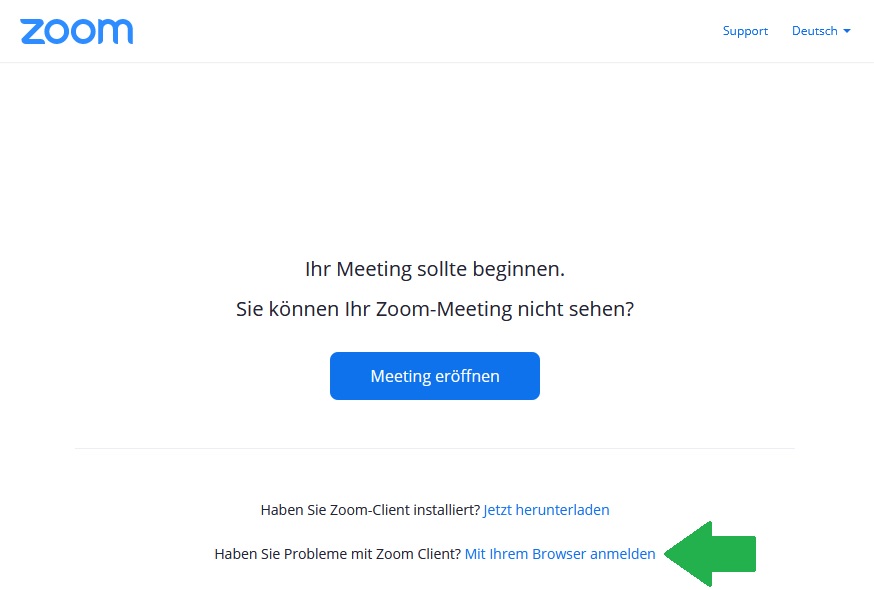Screen dimensions: 874x590
Task: Click the Zoom logo in the header
Action: (x=77, y=31)
